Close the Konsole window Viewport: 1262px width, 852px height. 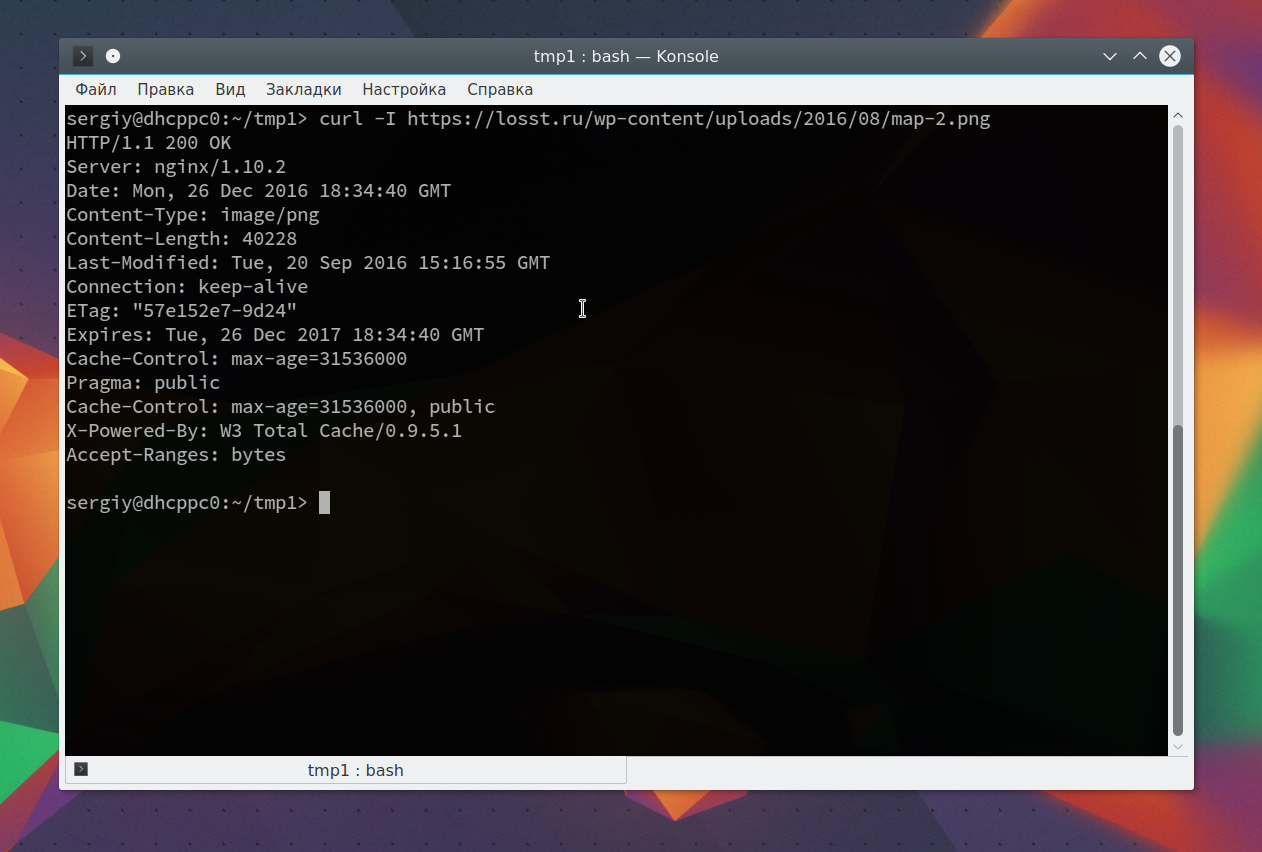pos(1170,56)
